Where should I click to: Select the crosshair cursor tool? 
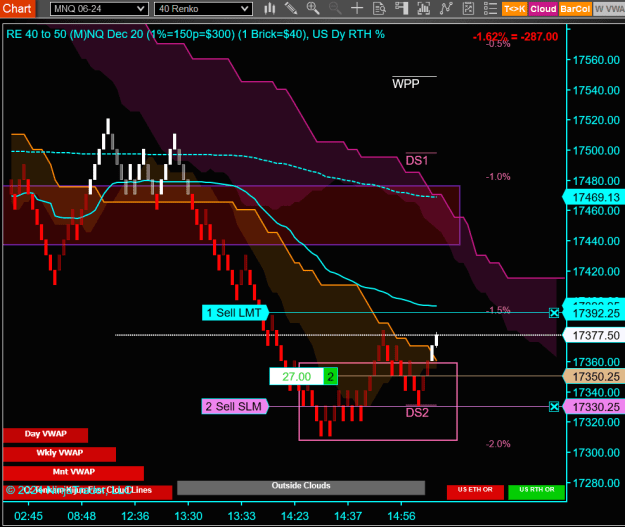coord(357,8)
